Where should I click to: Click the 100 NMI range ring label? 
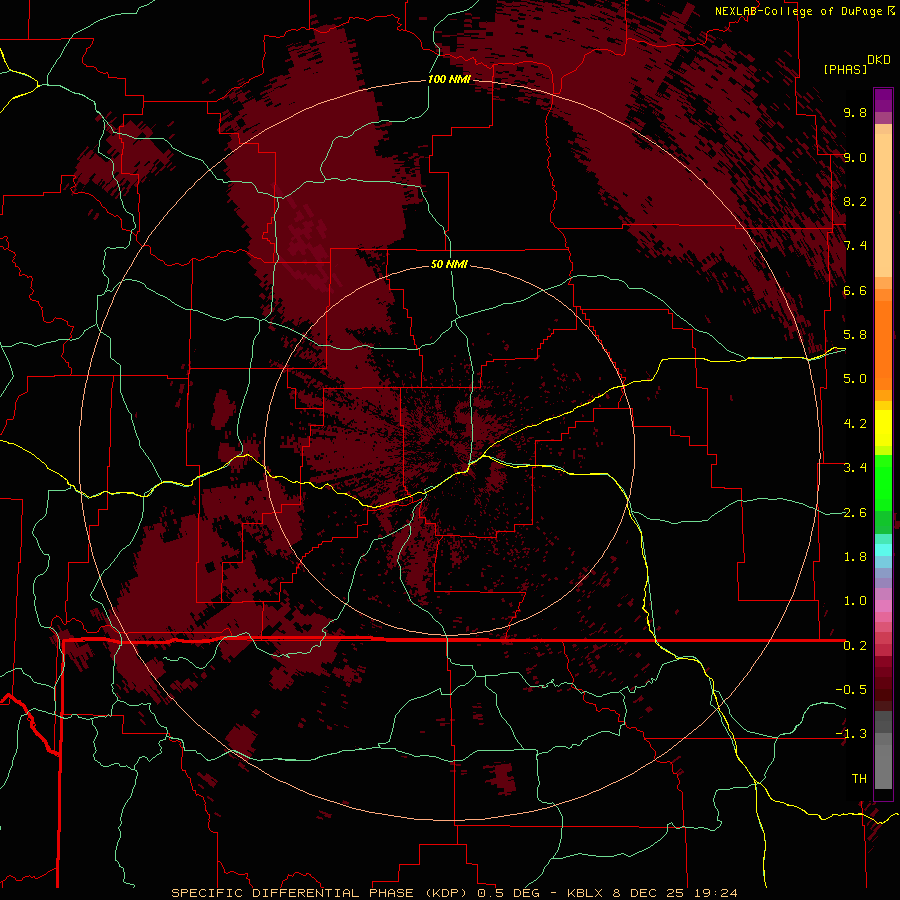pyautogui.click(x=449, y=79)
